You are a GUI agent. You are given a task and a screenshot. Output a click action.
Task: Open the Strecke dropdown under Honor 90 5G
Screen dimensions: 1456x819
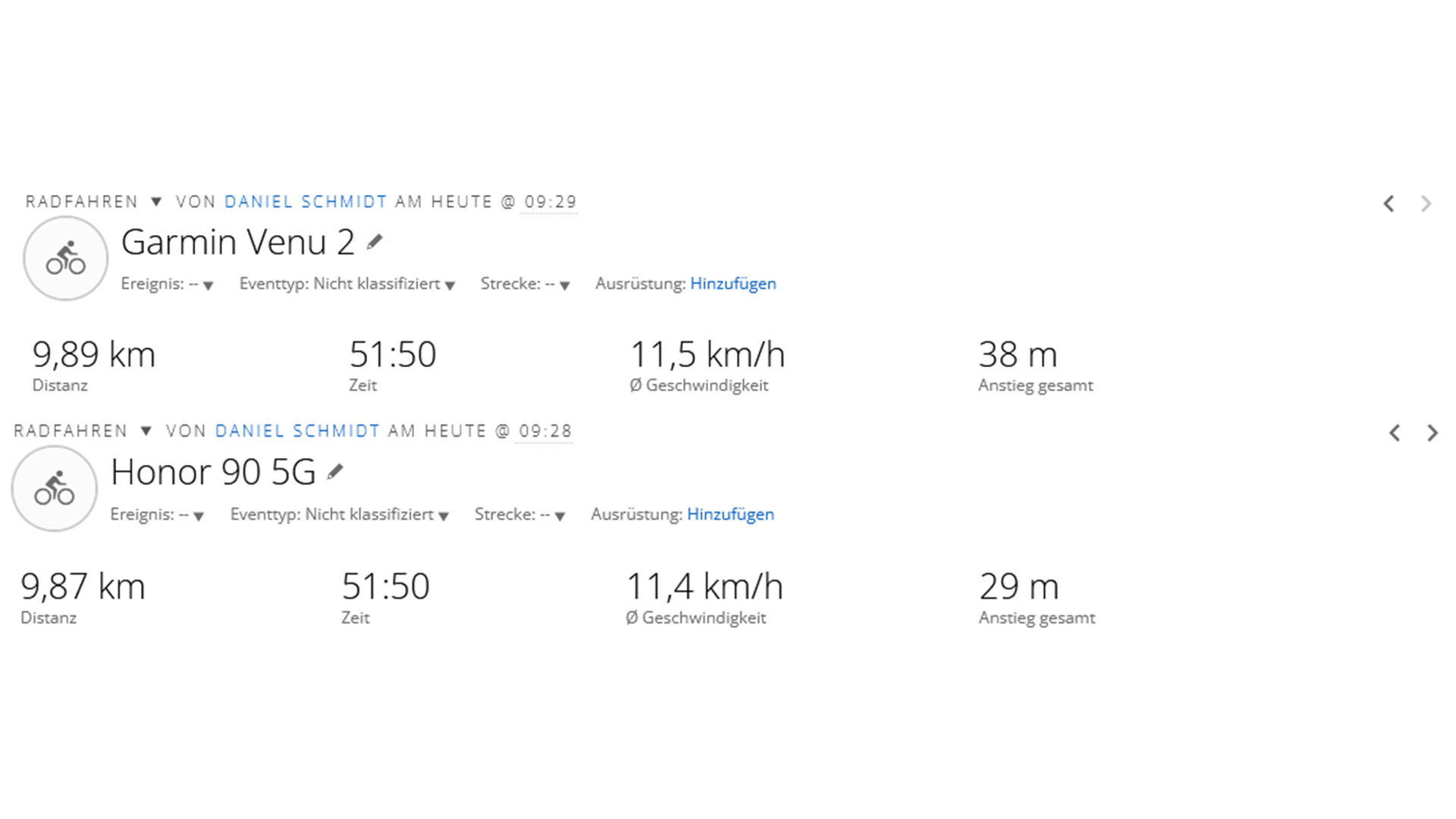pos(560,516)
